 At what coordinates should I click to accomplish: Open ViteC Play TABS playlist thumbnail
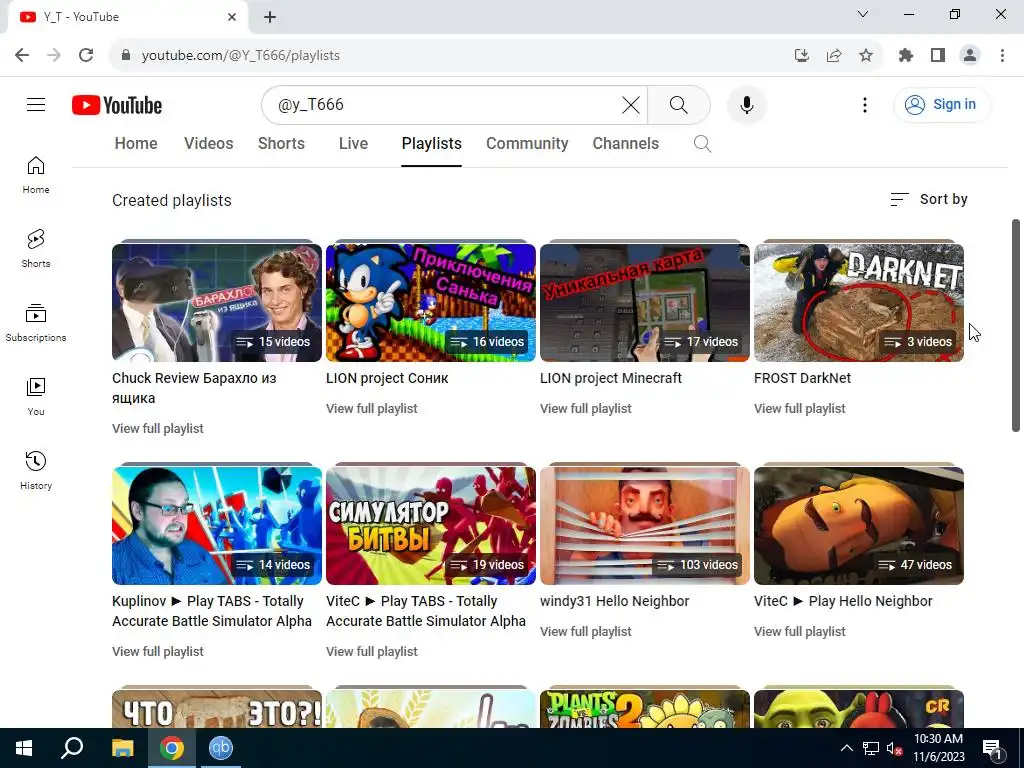click(x=431, y=526)
